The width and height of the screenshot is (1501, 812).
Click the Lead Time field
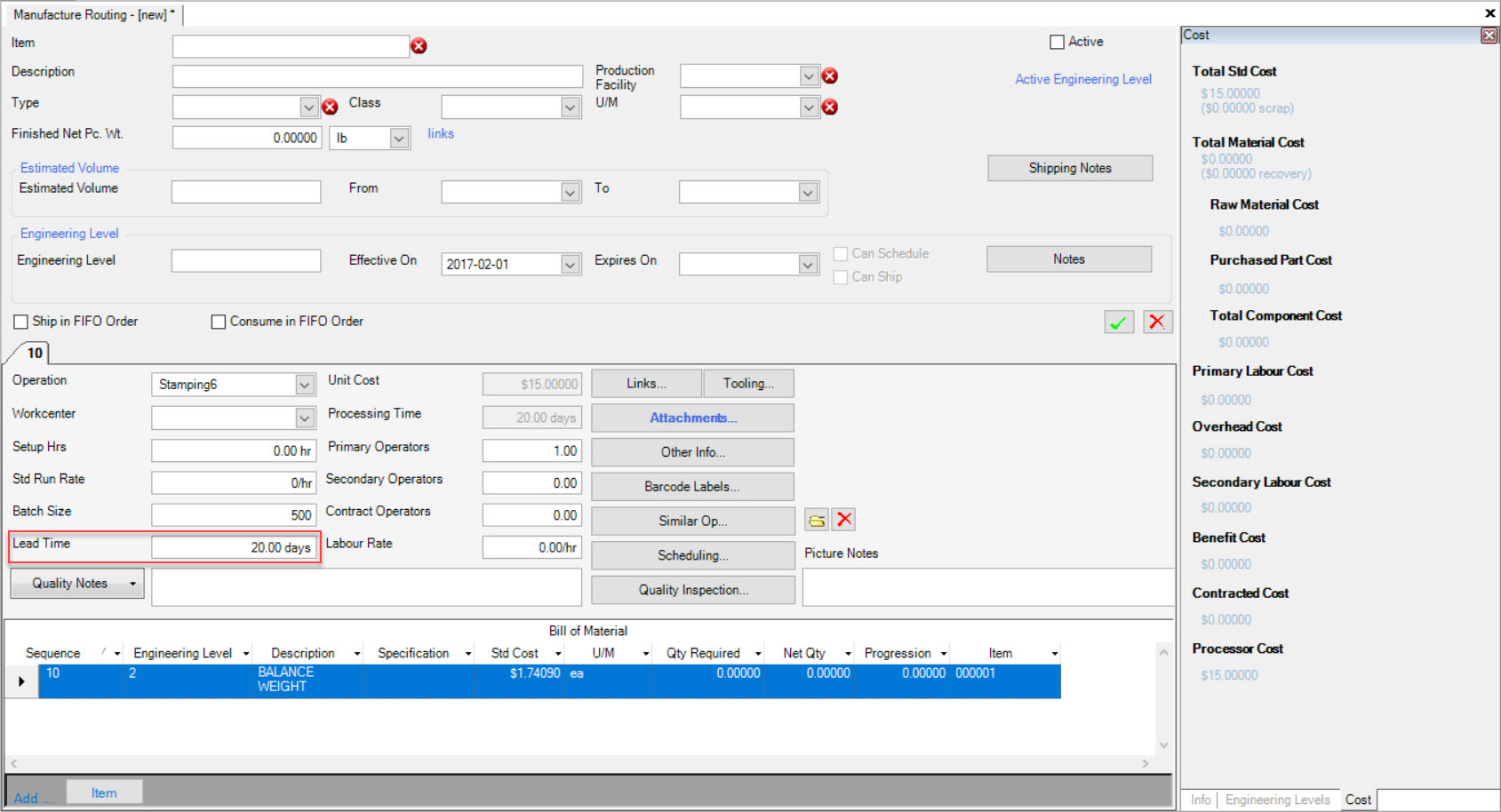234,547
